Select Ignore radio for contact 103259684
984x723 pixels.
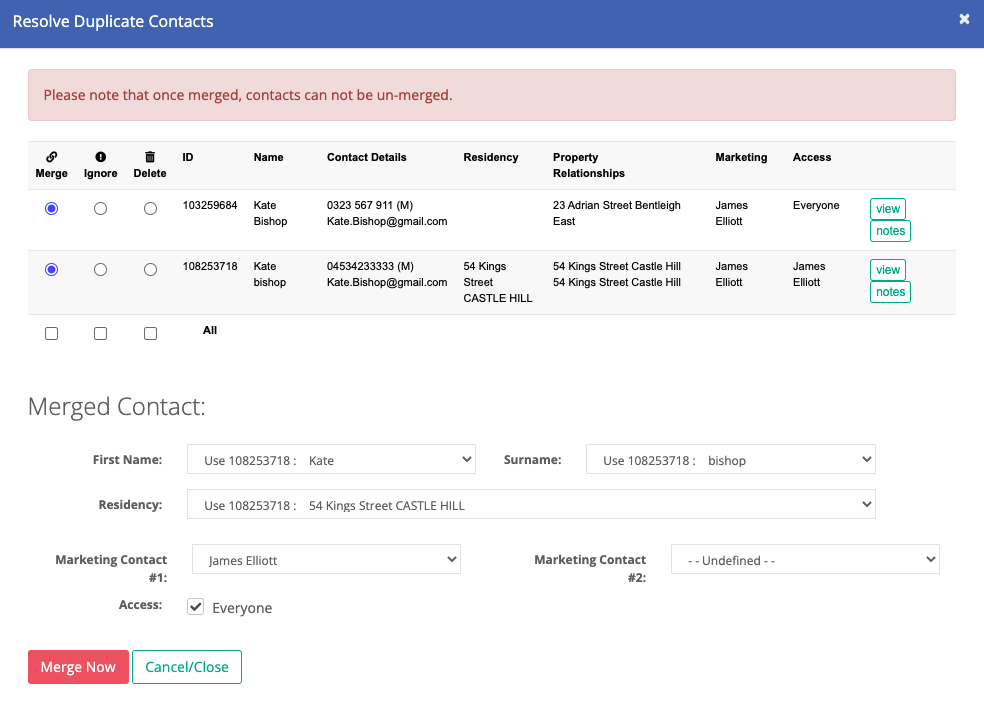pyautogui.click(x=100, y=208)
